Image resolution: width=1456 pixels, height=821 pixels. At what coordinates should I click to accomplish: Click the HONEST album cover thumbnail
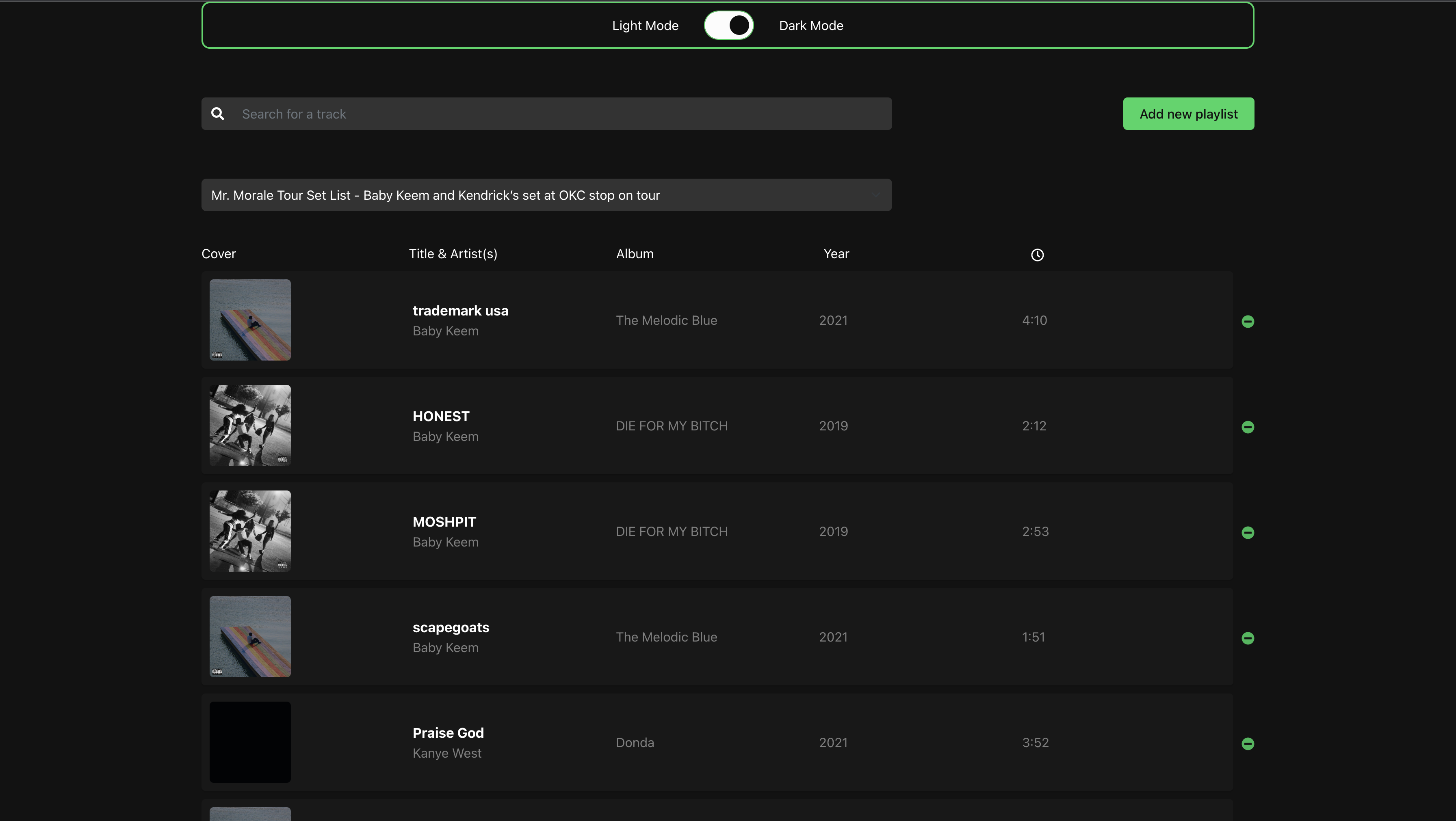(x=250, y=426)
